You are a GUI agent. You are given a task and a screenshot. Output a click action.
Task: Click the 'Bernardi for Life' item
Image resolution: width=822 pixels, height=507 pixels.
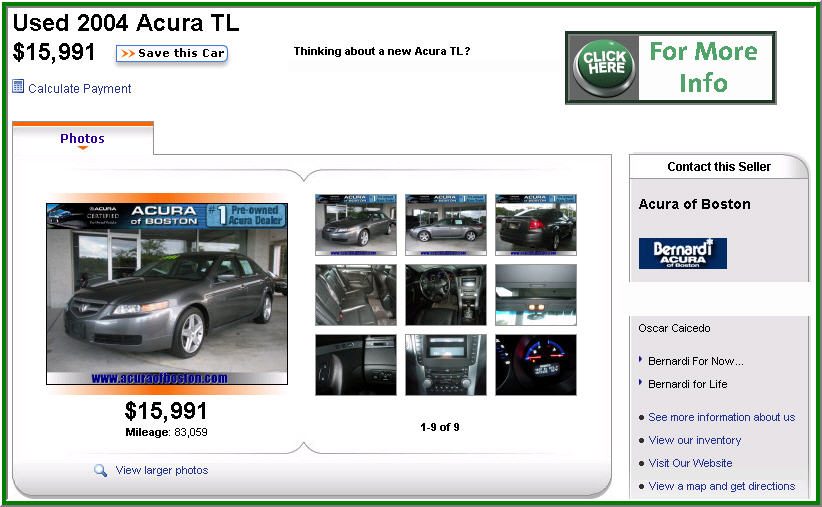click(687, 384)
